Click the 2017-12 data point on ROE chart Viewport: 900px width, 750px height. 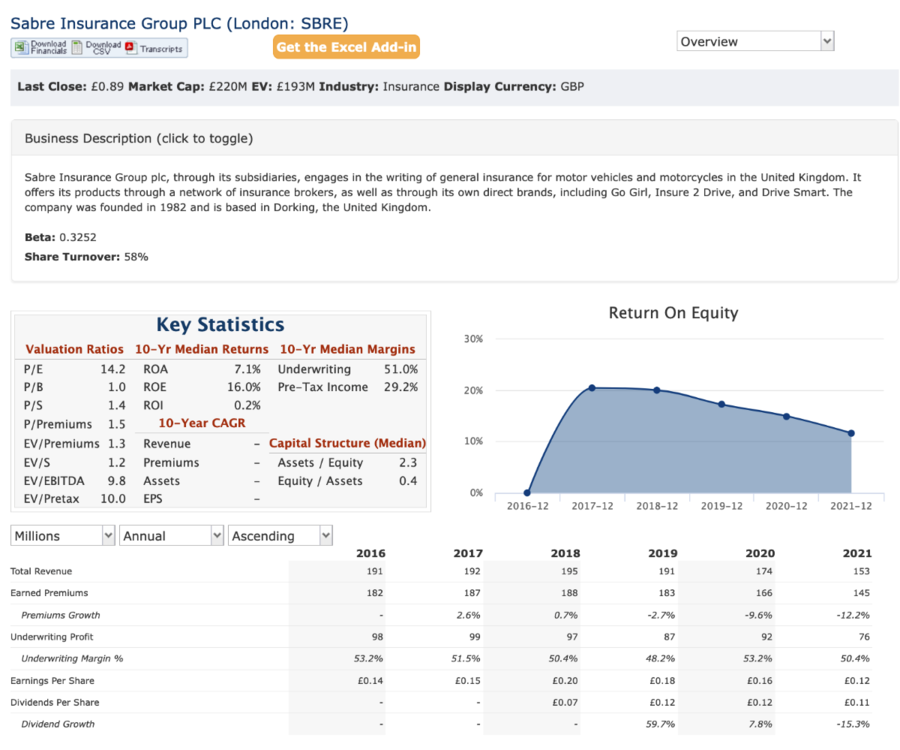pyautogui.click(x=592, y=388)
